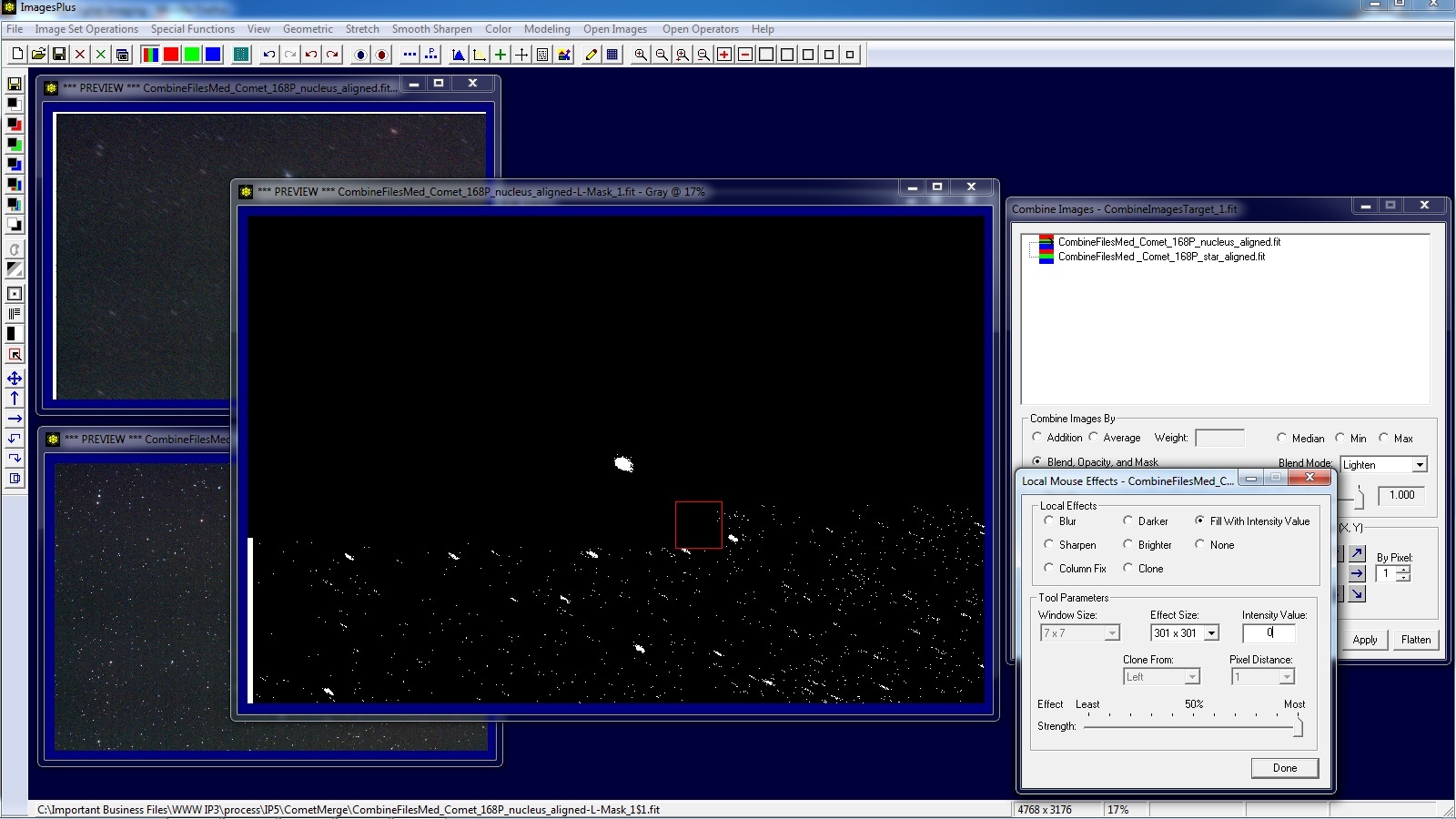Click the red undo arrow

(x=311, y=55)
